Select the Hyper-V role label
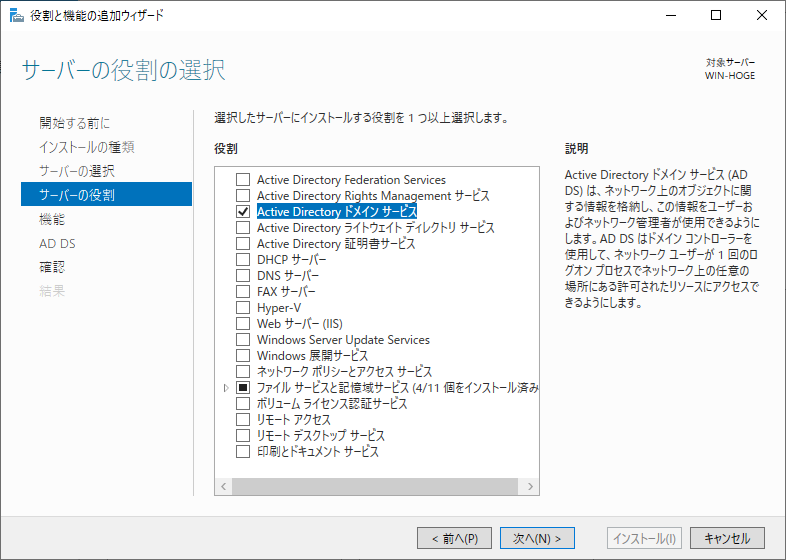Image resolution: width=786 pixels, height=560 pixels. pyautogui.click(x=279, y=308)
